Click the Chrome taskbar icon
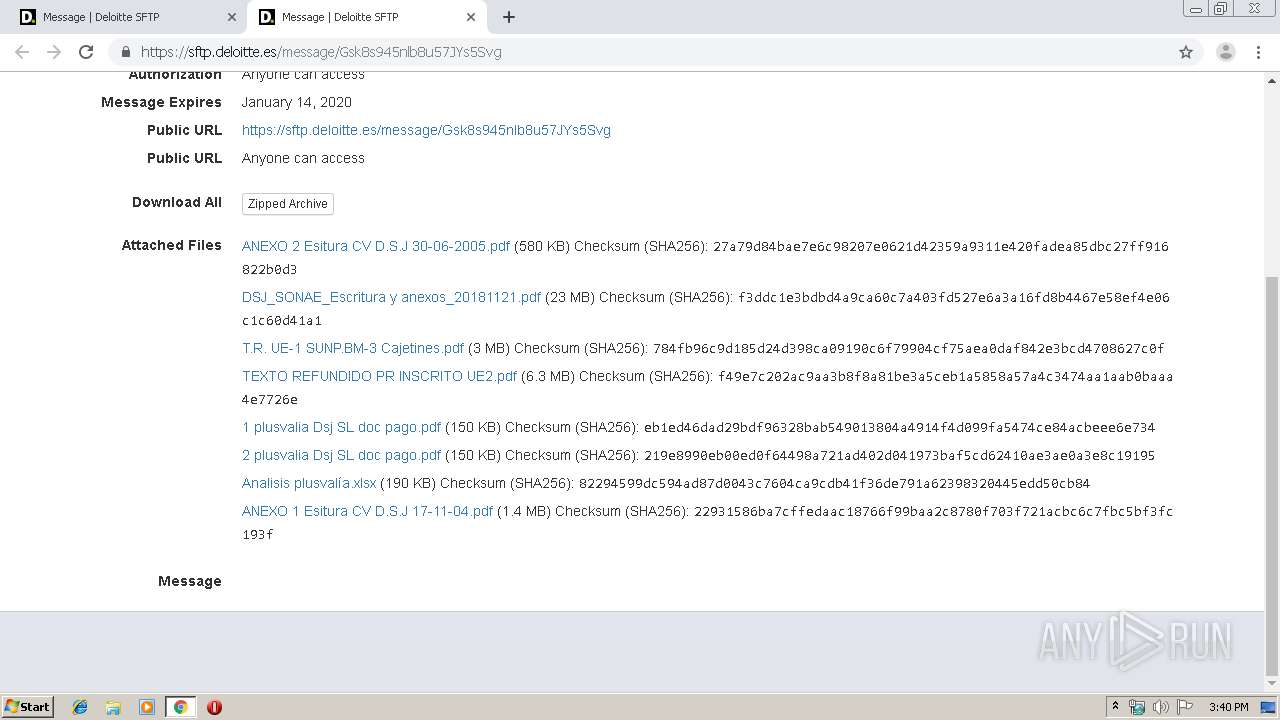Image resolution: width=1280 pixels, height=720 pixels. pyautogui.click(x=180, y=707)
